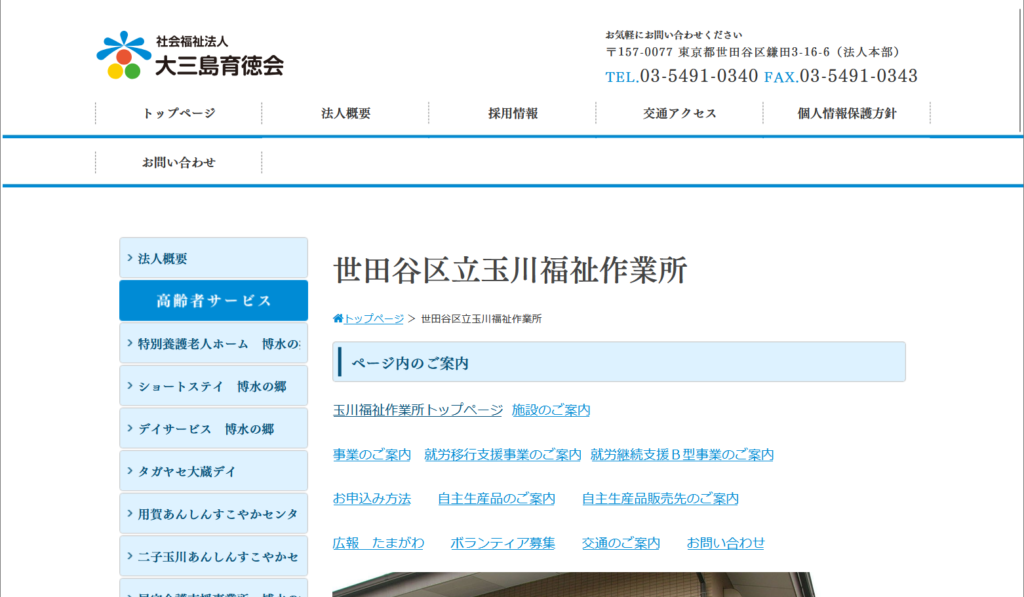Open ショートステイ 博水の郷 in sidebar

point(214,385)
